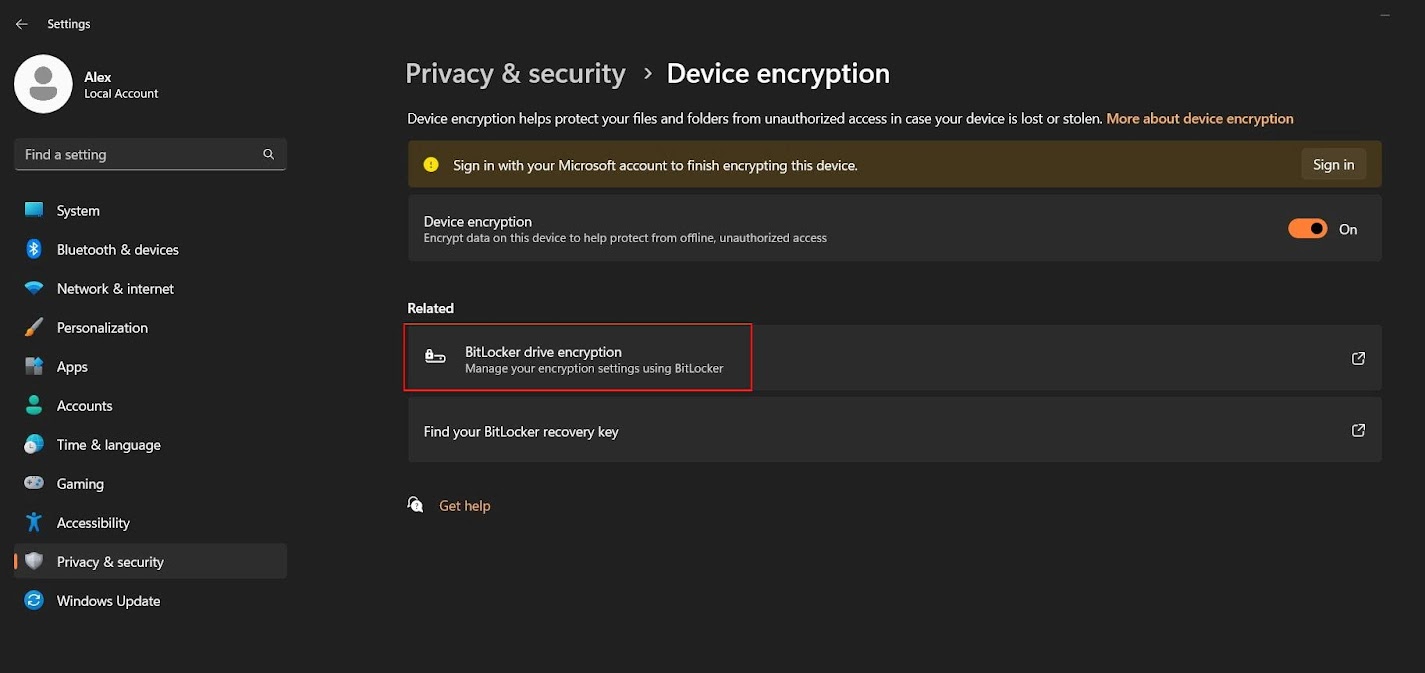Open Find your BitLocker recovery key arrow
The width and height of the screenshot is (1425, 673).
point(1358,430)
